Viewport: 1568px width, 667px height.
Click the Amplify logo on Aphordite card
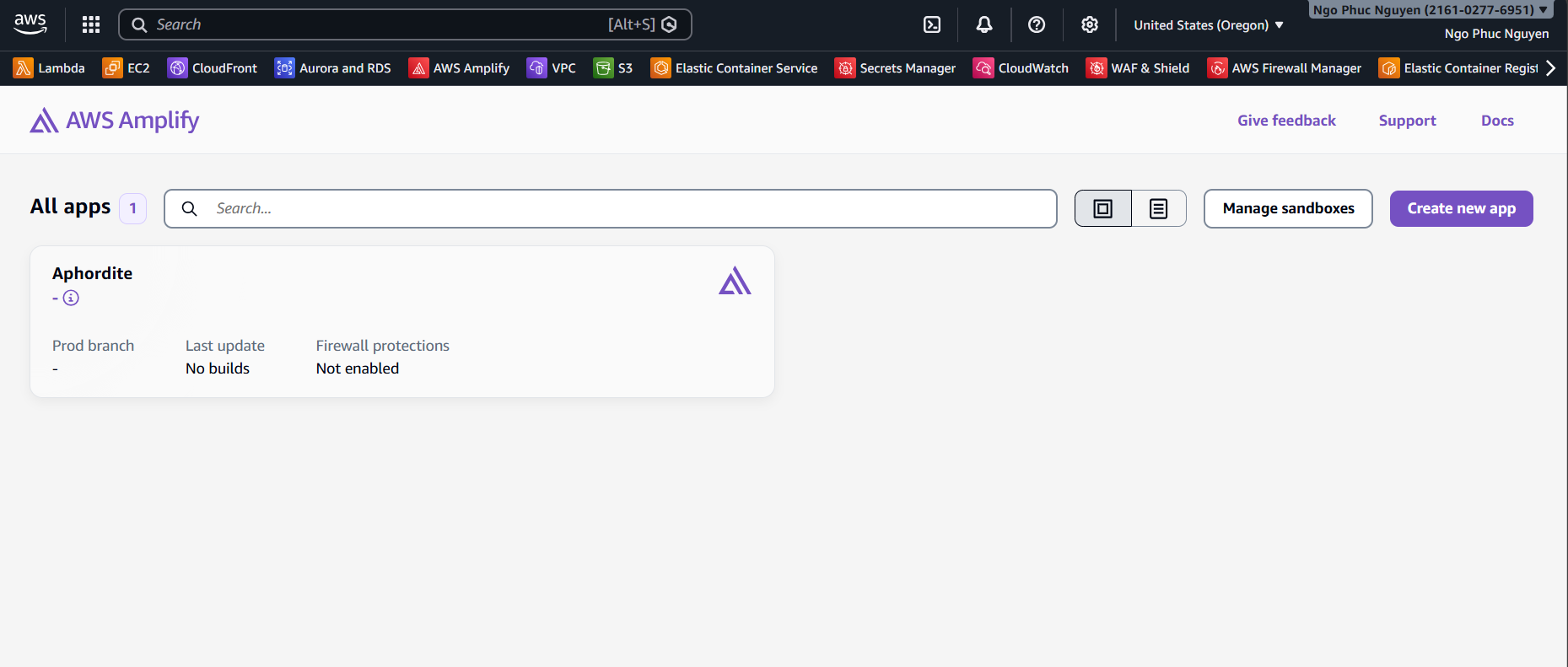pyautogui.click(x=735, y=281)
